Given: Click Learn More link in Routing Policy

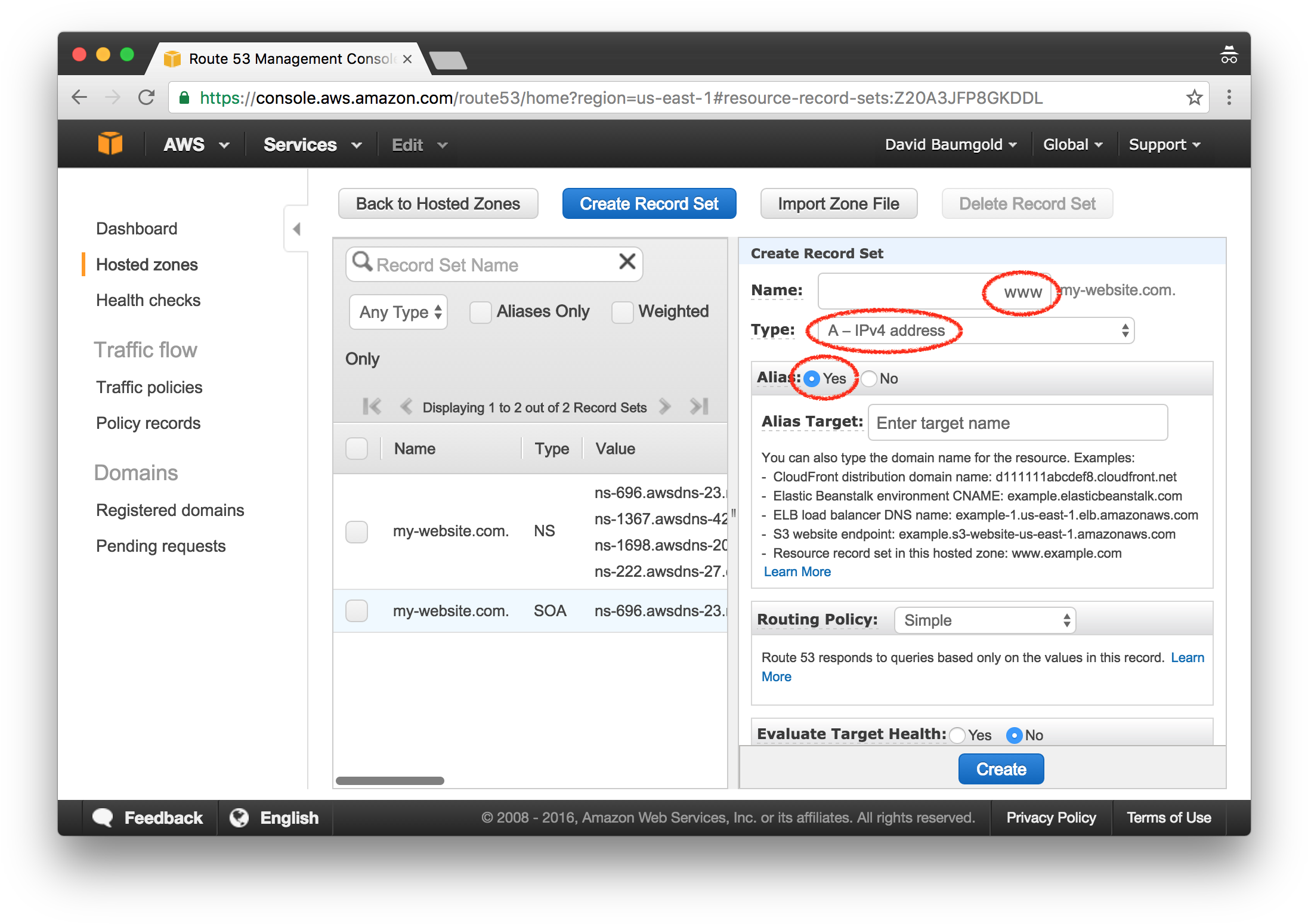Looking at the screenshot, I should (1187, 657).
